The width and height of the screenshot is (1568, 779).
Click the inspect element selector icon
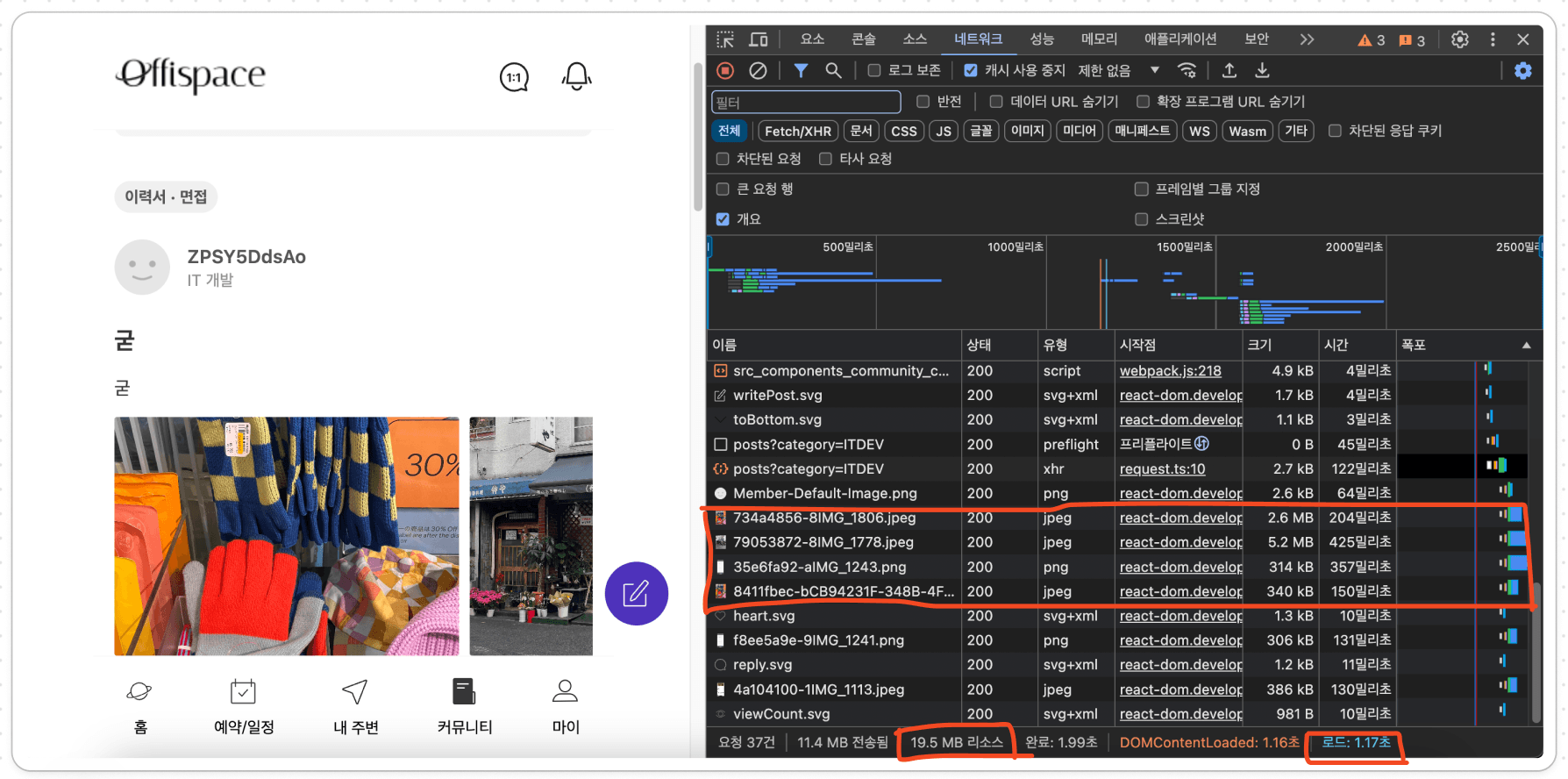[725, 39]
